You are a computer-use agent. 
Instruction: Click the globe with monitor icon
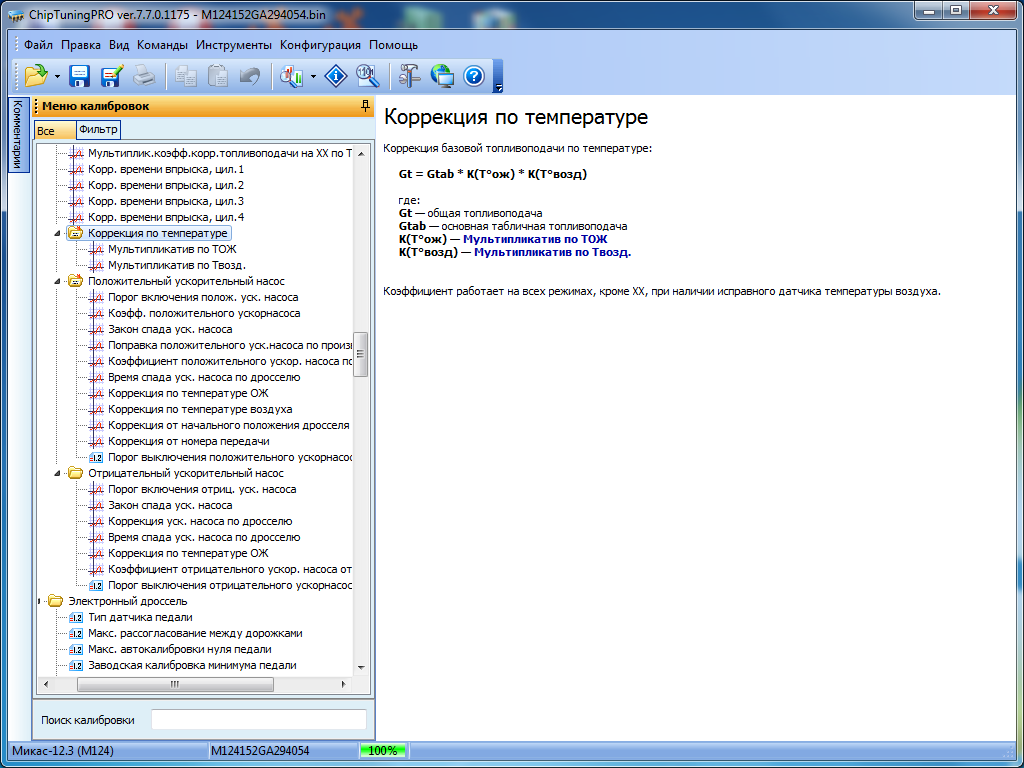pos(442,75)
